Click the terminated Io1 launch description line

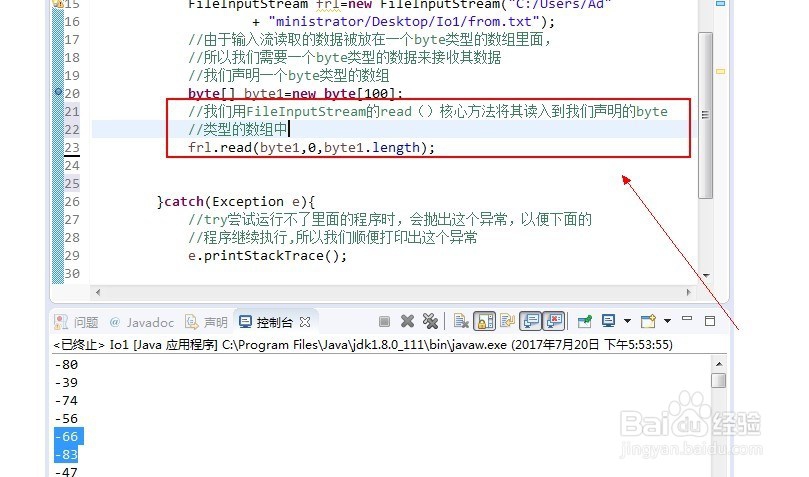click(x=363, y=344)
